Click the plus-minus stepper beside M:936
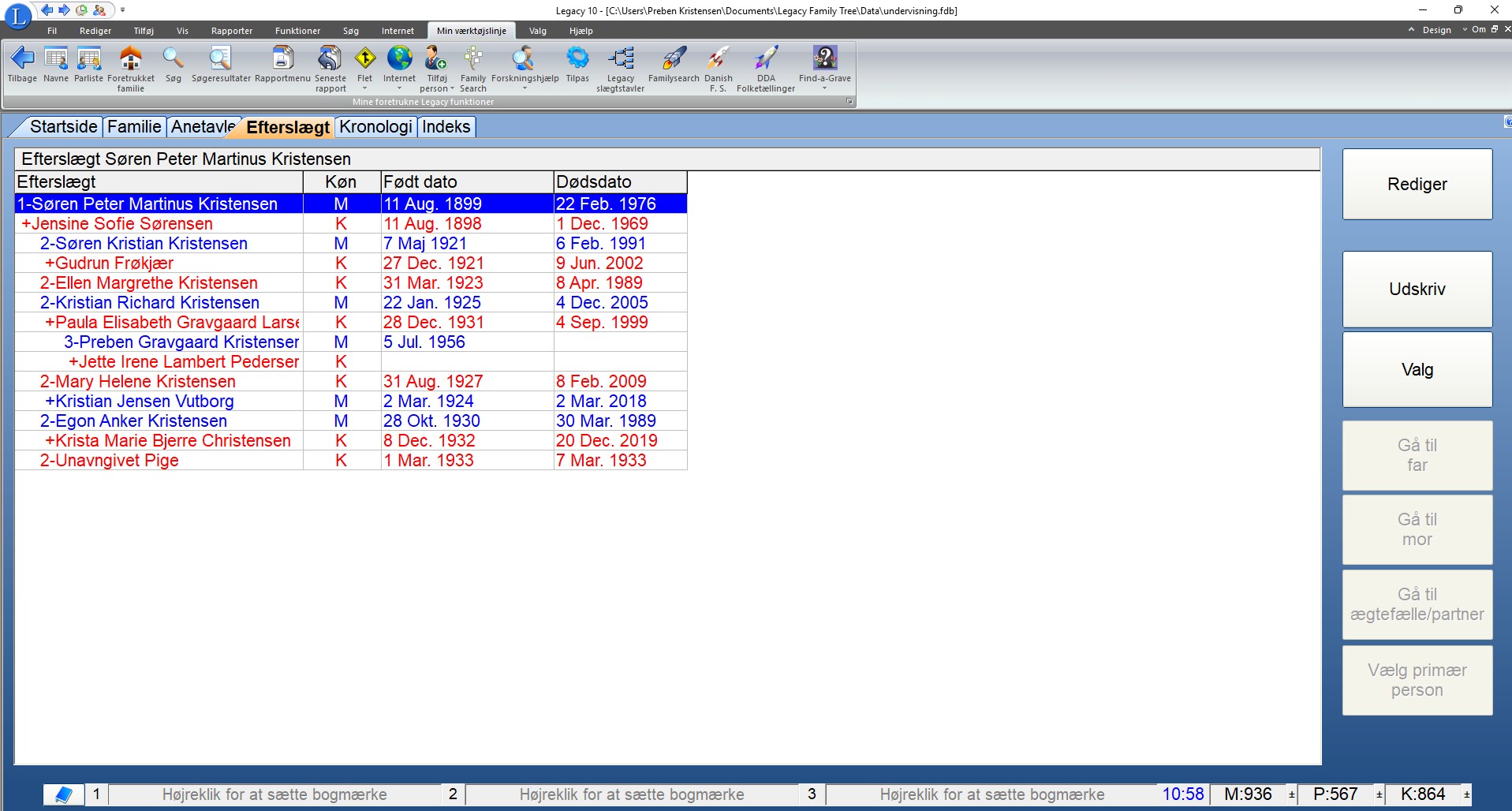The height and width of the screenshot is (811, 1512). [x=1291, y=794]
